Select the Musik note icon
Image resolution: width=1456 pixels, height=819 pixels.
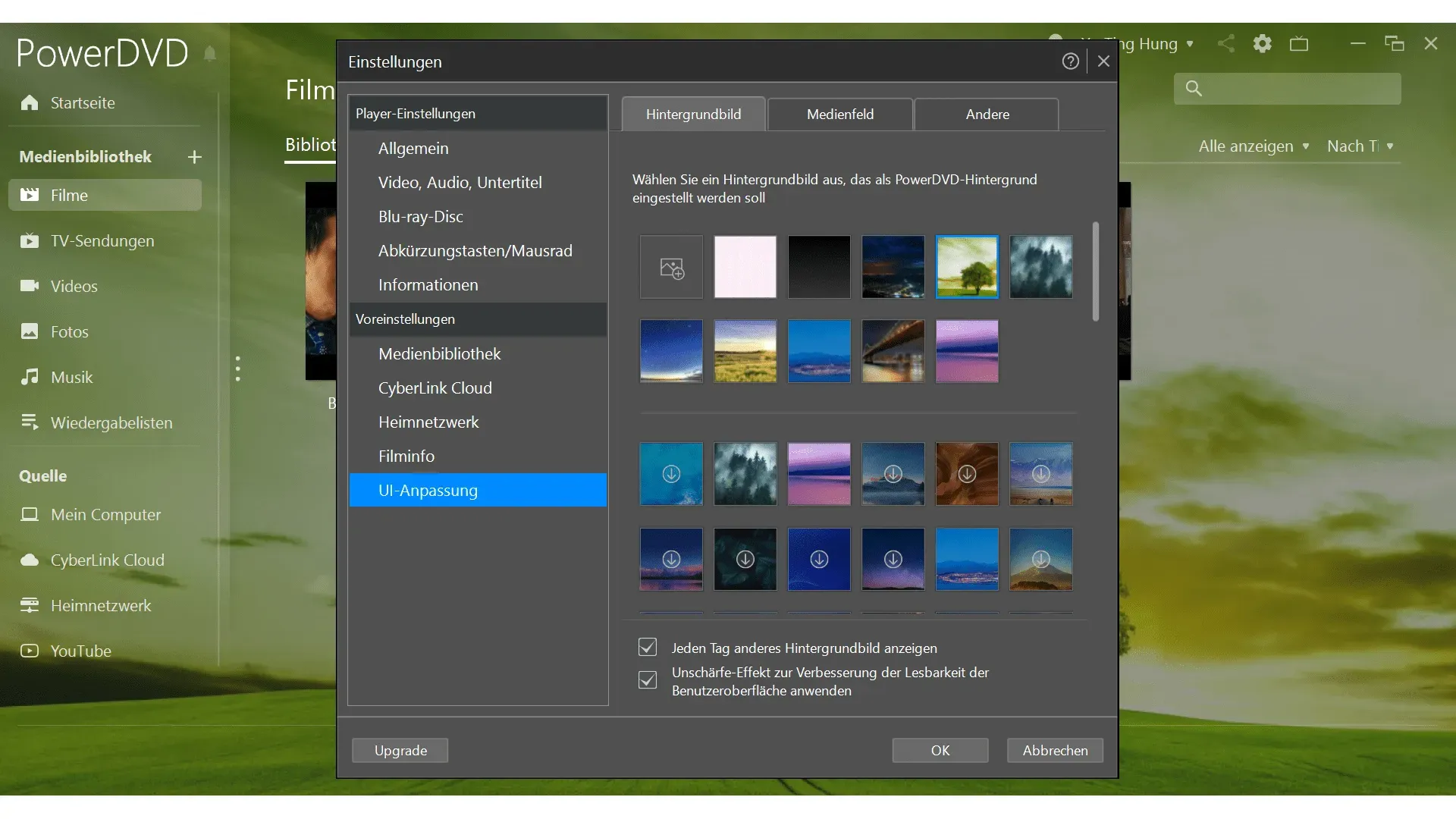click(x=30, y=377)
